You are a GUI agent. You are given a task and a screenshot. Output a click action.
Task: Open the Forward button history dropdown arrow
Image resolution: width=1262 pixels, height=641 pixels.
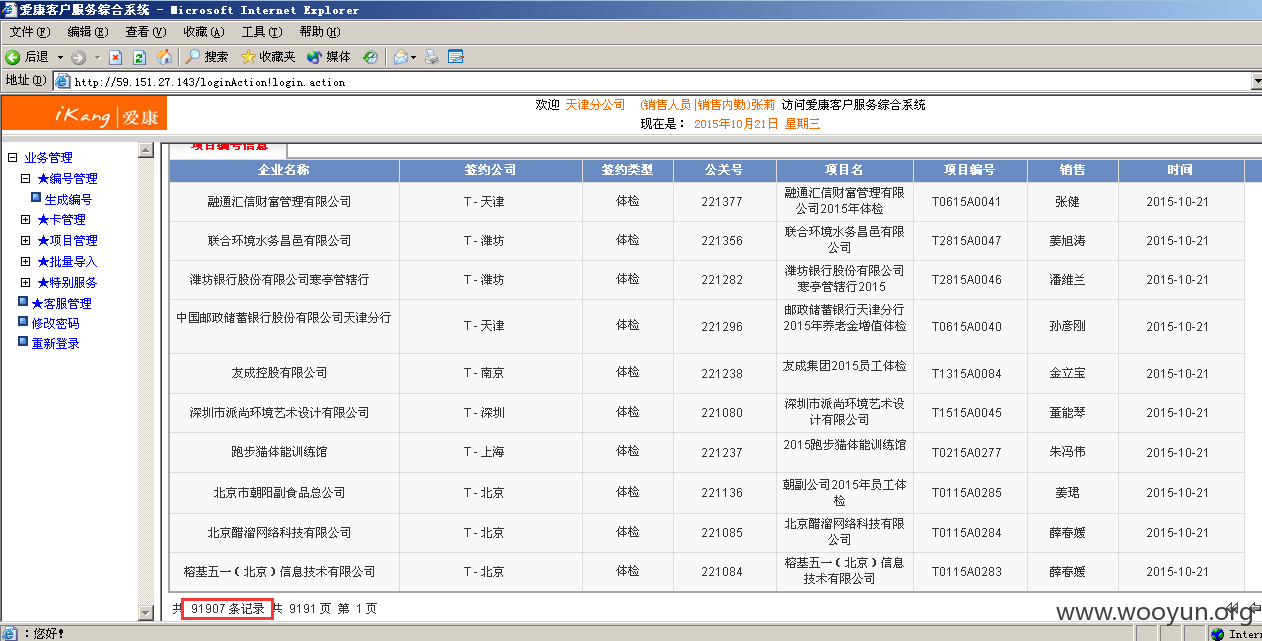click(x=97, y=57)
